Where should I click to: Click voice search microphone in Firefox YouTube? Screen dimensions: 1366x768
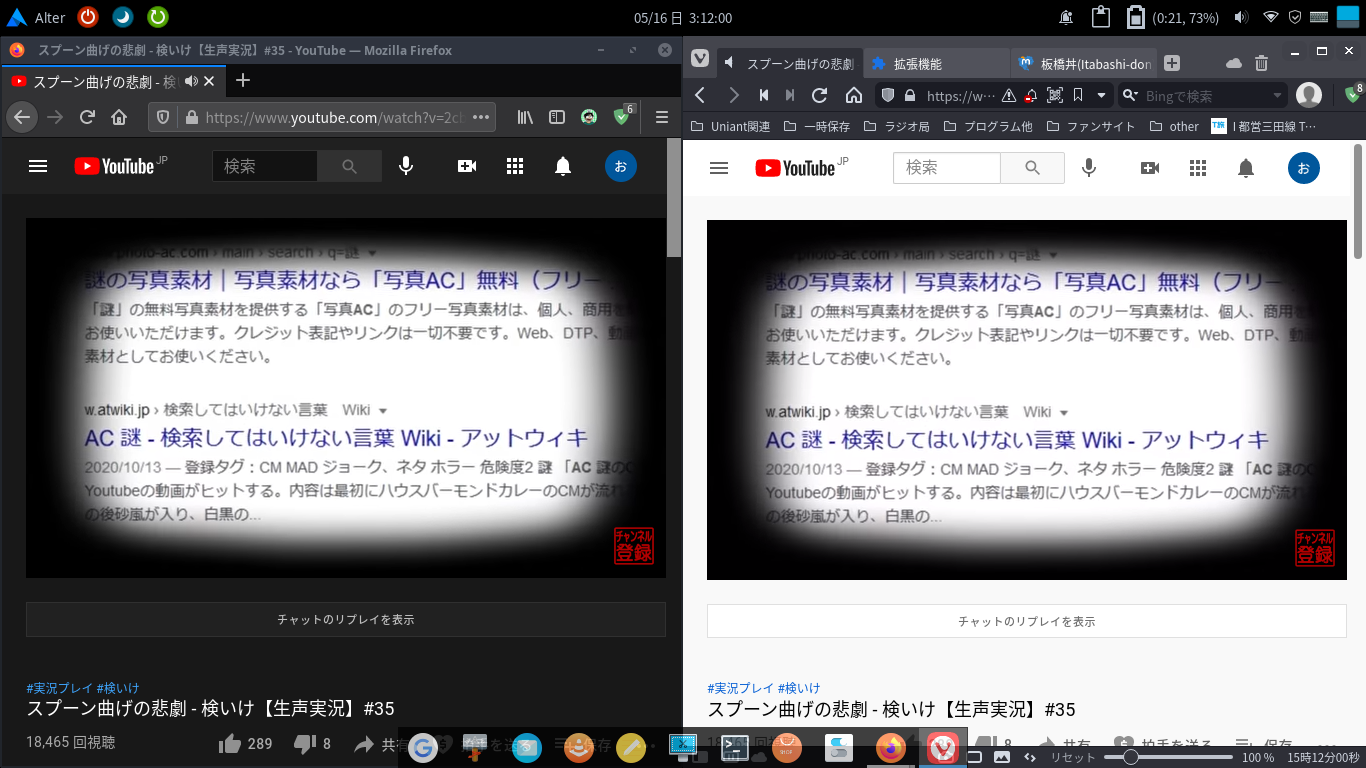(x=406, y=166)
